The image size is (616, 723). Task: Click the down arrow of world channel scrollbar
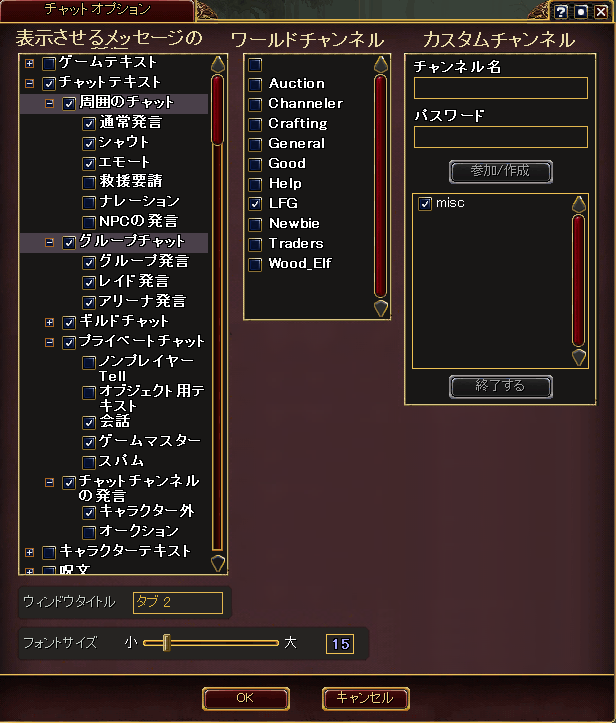381,308
